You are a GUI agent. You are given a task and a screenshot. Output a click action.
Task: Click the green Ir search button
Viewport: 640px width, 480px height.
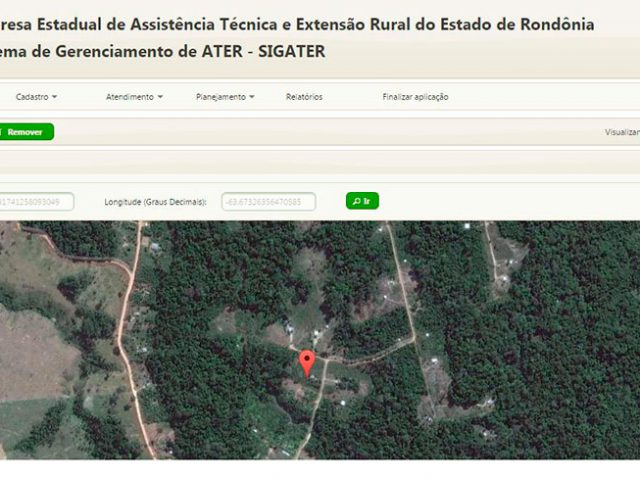(362, 201)
